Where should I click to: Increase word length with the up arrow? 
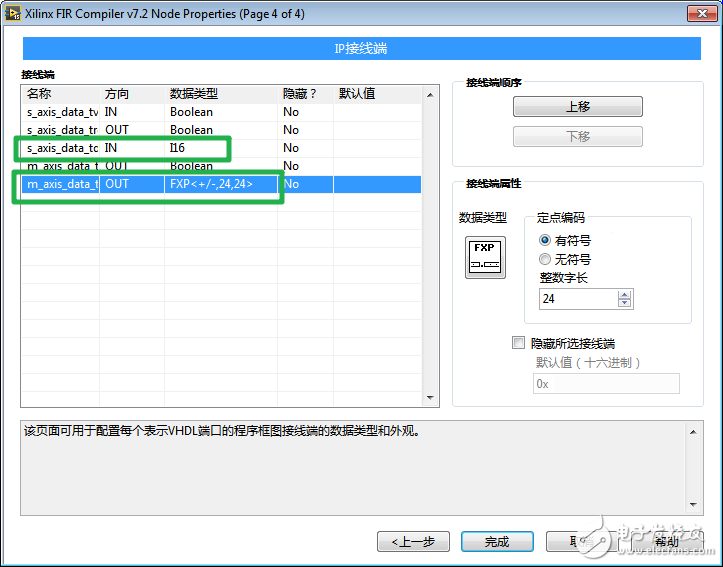pyautogui.click(x=625, y=294)
